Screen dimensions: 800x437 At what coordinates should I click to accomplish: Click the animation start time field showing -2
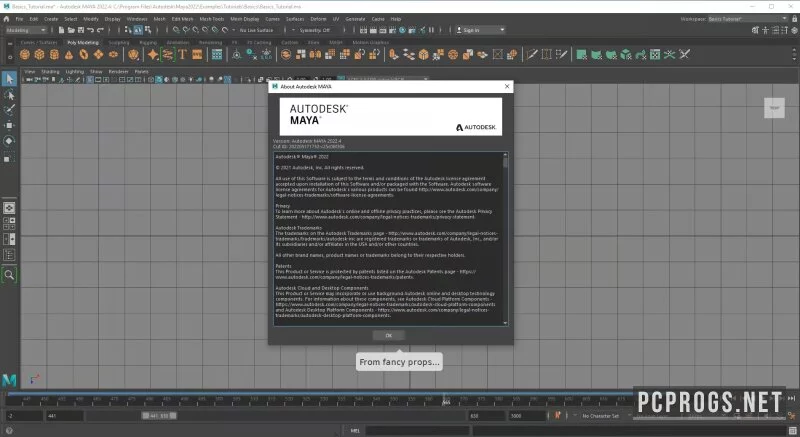(23, 416)
